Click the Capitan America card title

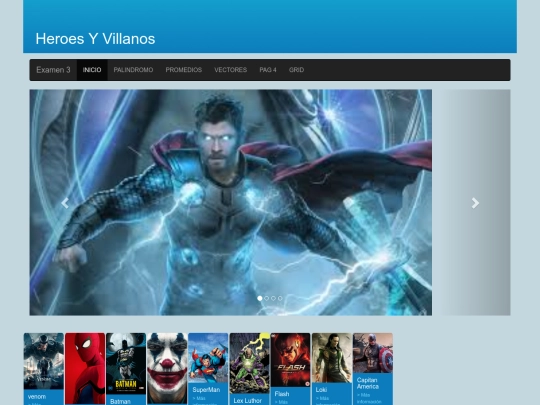click(368, 383)
